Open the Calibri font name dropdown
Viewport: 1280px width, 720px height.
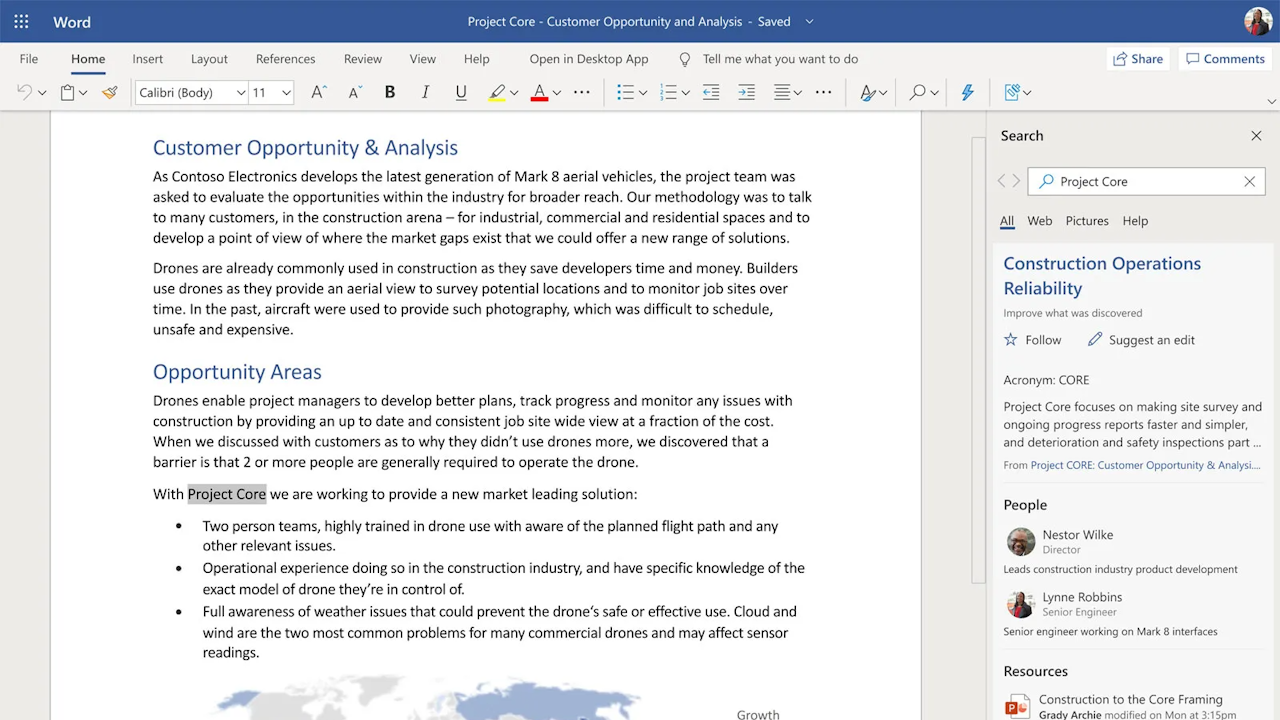[x=240, y=93]
